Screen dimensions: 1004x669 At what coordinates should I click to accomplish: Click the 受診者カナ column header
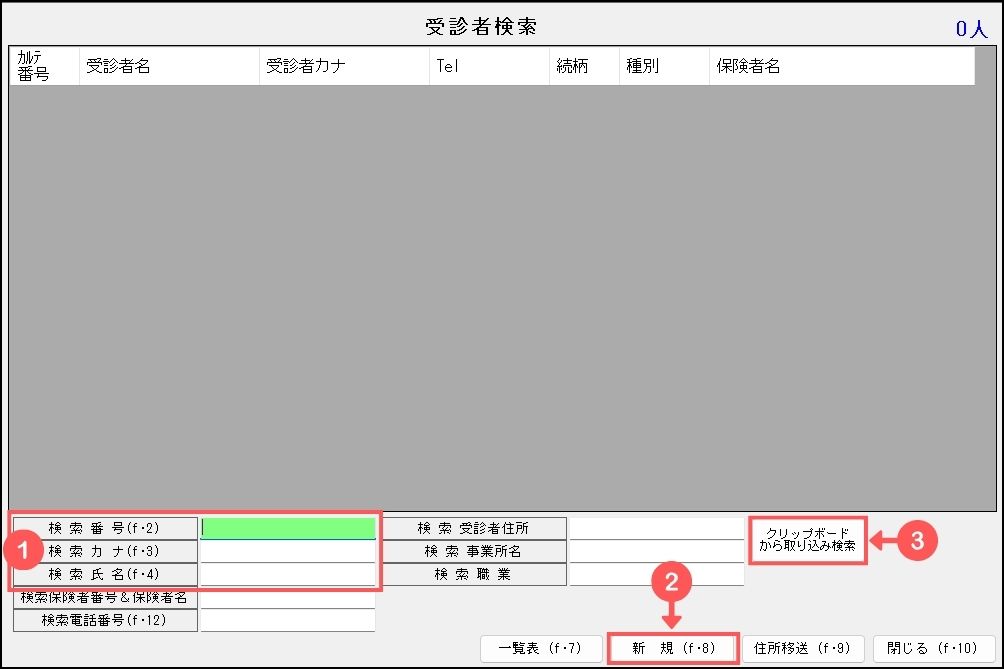[x=344, y=66]
